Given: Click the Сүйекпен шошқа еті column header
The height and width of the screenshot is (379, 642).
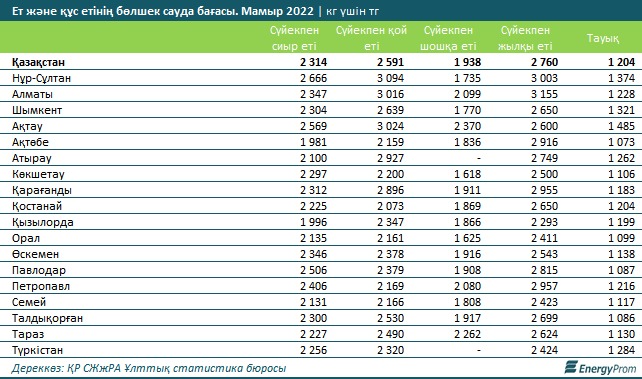Looking at the screenshot, I should click(x=448, y=38).
